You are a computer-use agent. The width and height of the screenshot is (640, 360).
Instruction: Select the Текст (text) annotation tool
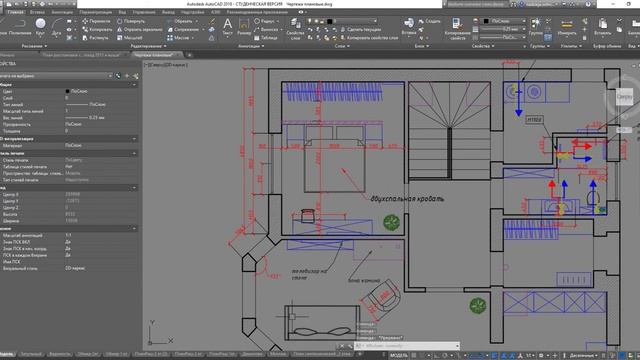(x=227, y=27)
